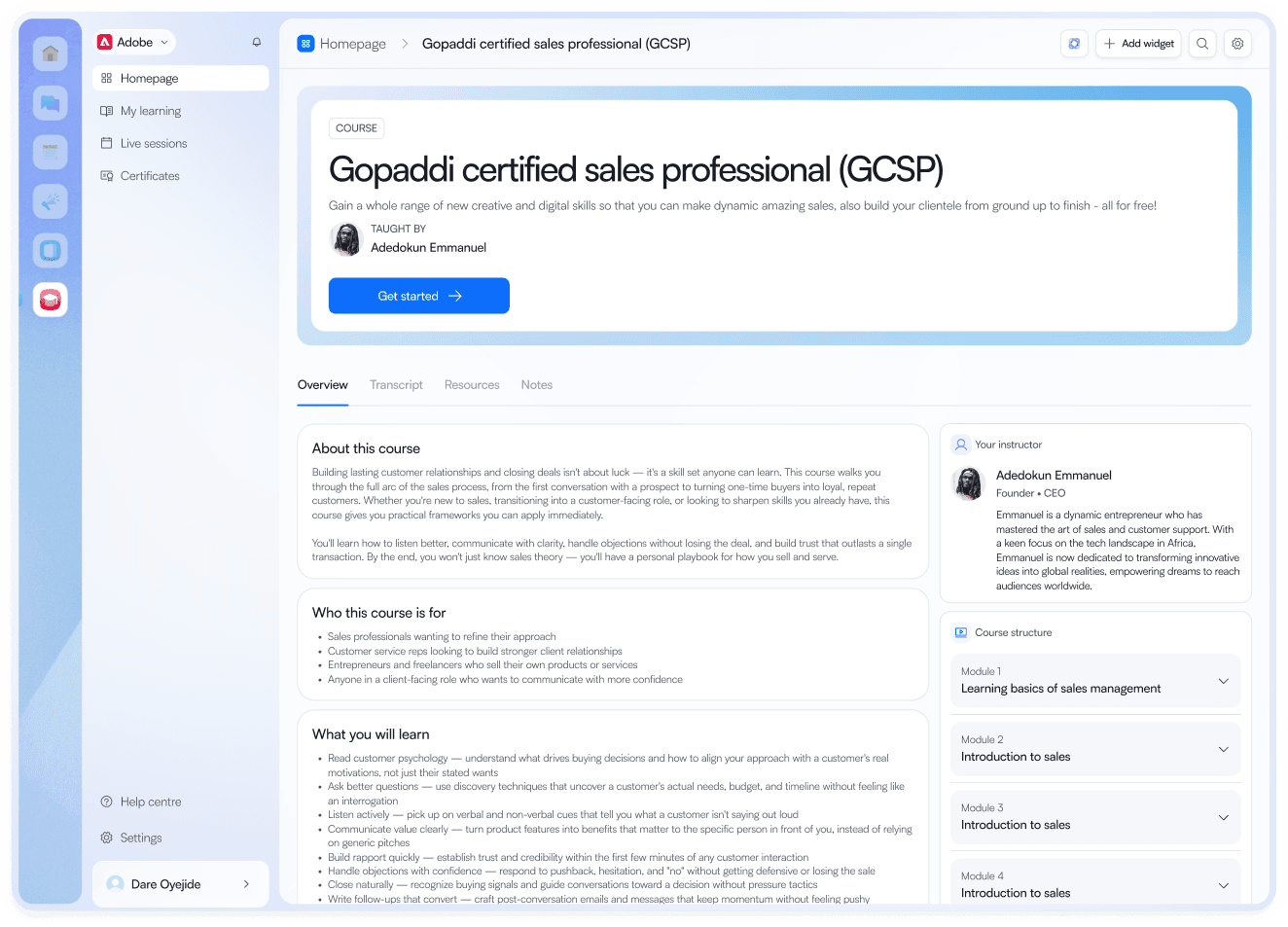The image size is (1288, 927).
Task: Open search with the magnifier icon
Action: point(1202,44)
